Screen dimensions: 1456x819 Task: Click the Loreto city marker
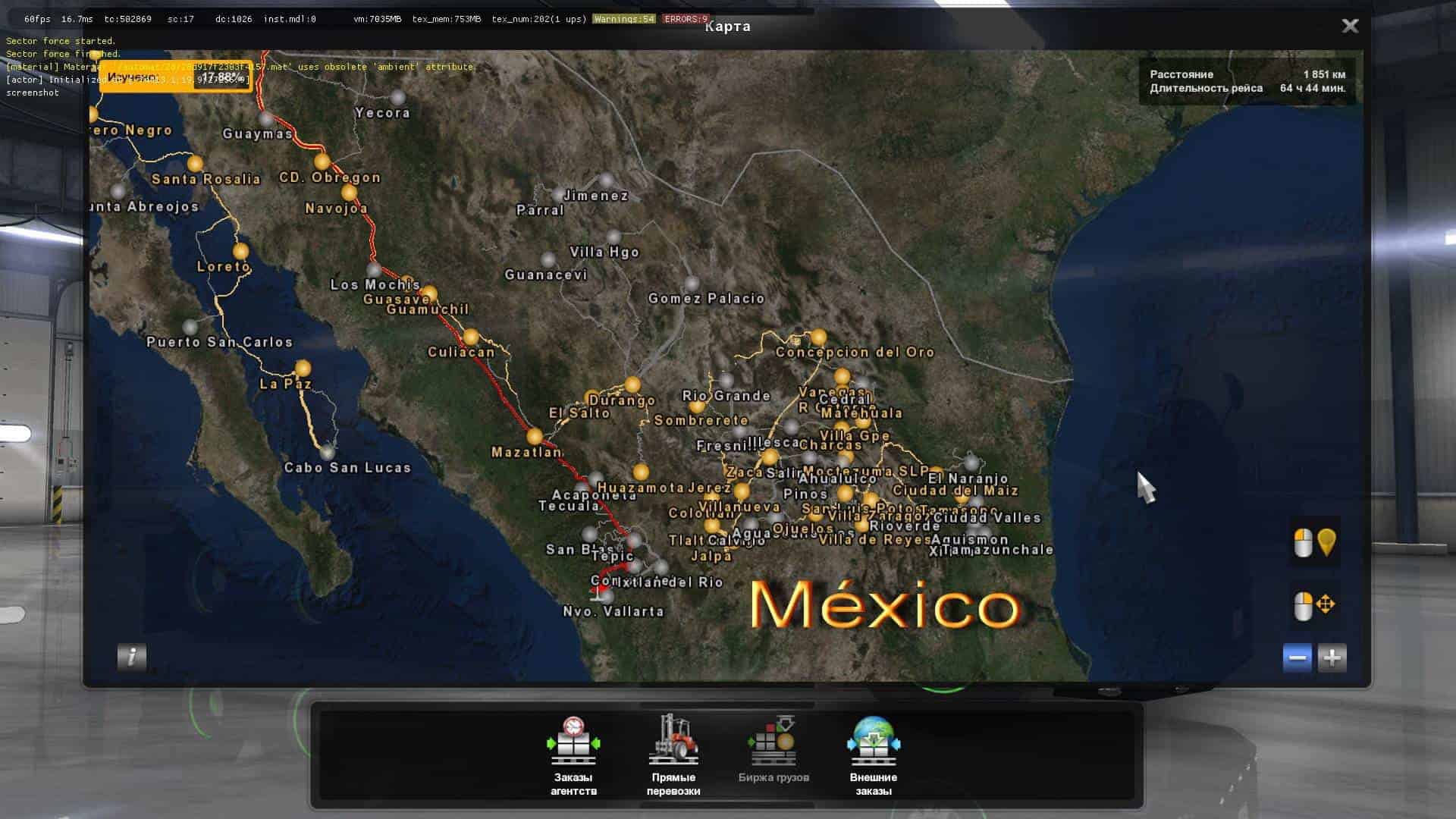(x=241, y=251)
